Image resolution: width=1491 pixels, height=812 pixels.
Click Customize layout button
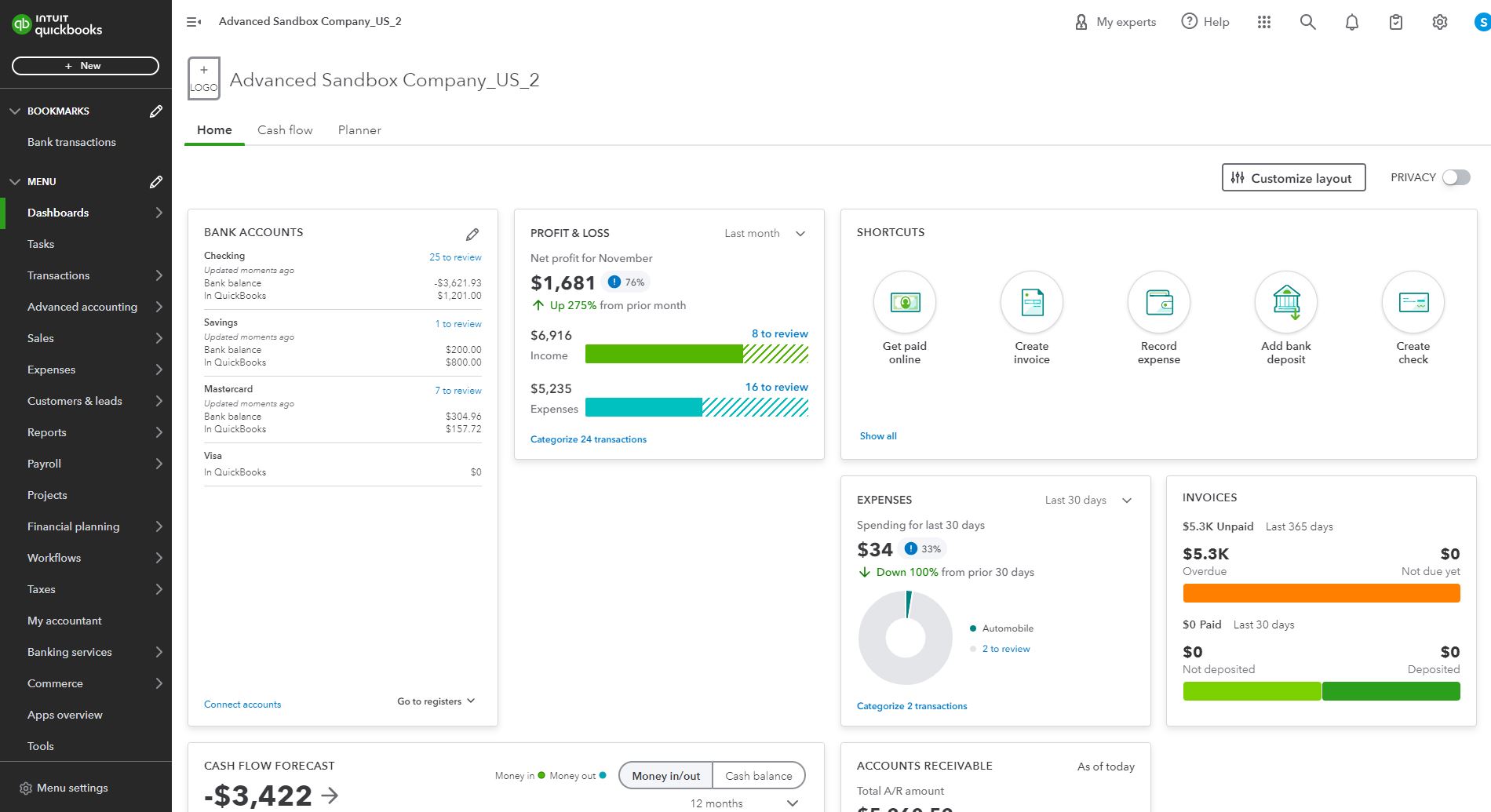tap(1293, 177)
